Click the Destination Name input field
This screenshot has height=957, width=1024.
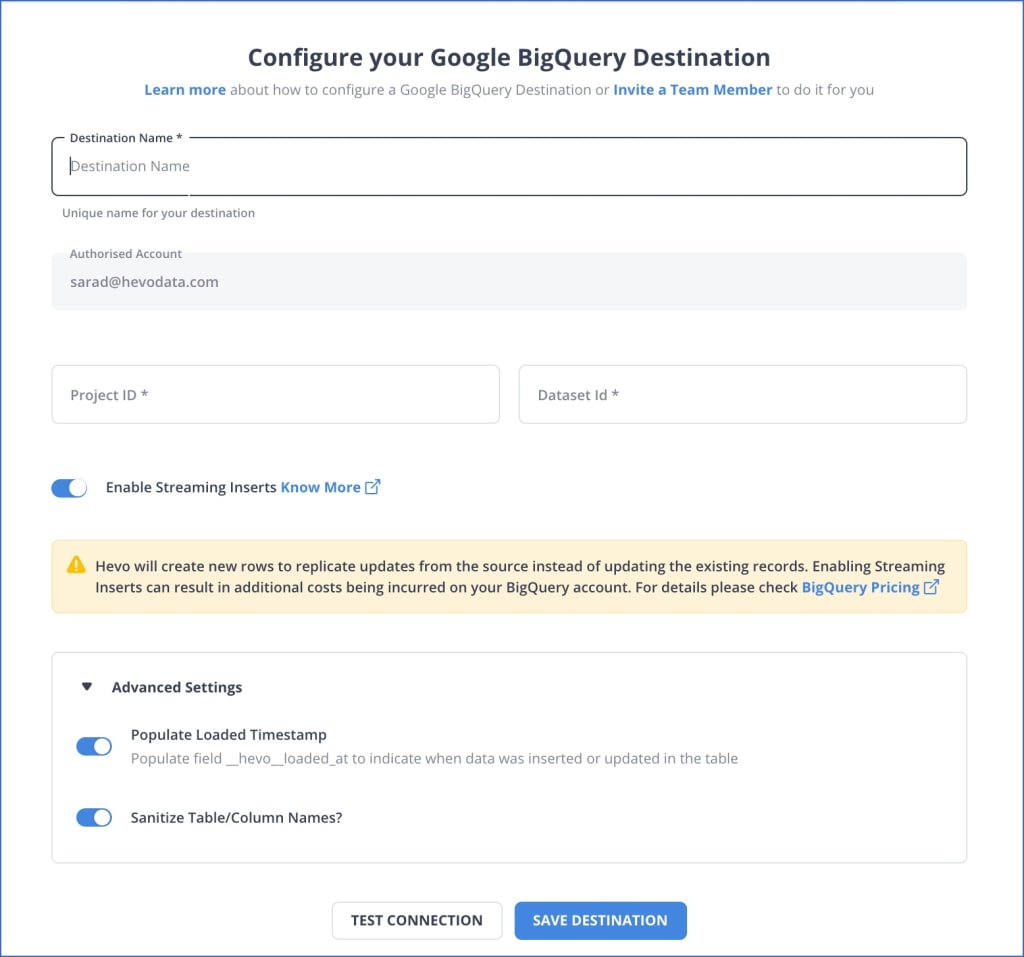[x=509, y=167]
